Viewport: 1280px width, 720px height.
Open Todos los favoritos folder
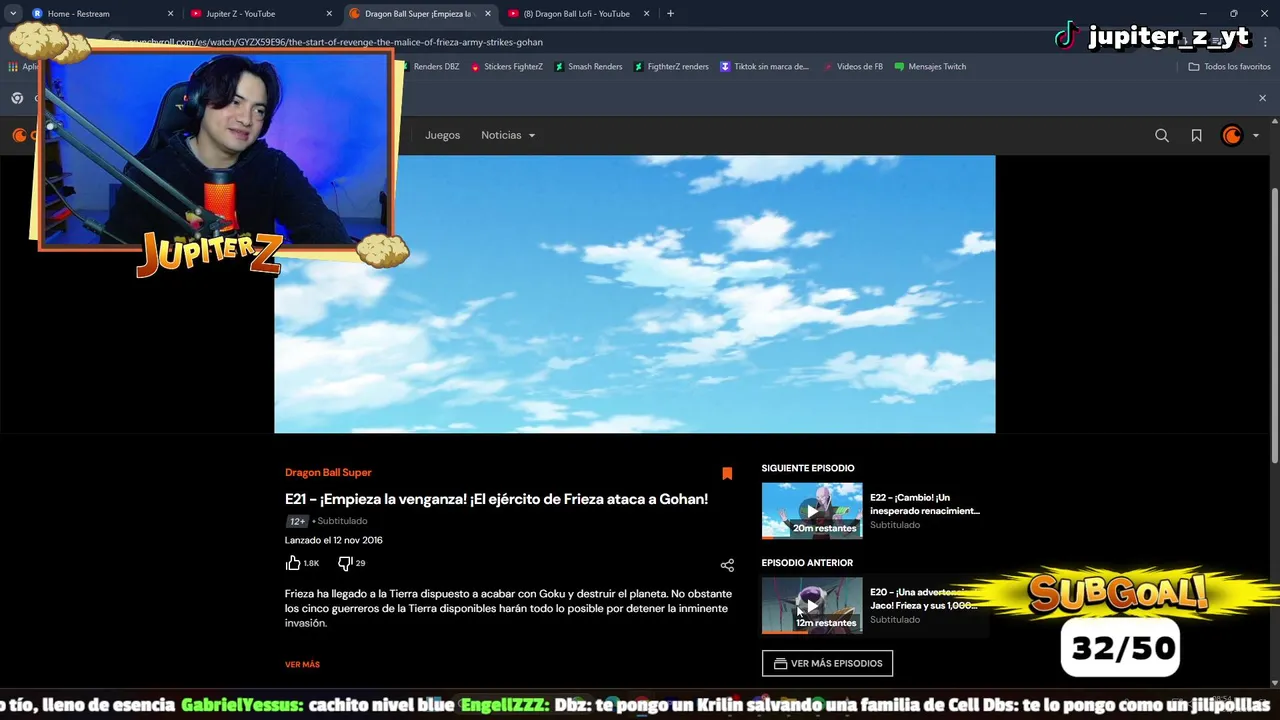(1229, 67)
